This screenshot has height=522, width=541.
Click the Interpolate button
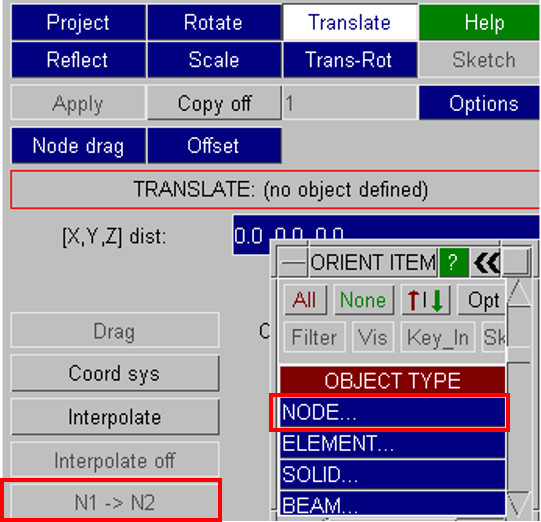point(115,417)
